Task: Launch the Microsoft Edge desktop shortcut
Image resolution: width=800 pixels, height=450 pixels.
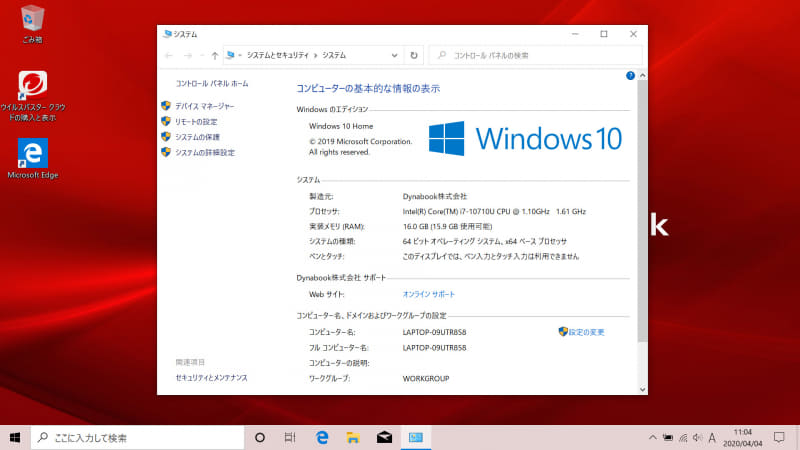Action: (x=33, y=159)
